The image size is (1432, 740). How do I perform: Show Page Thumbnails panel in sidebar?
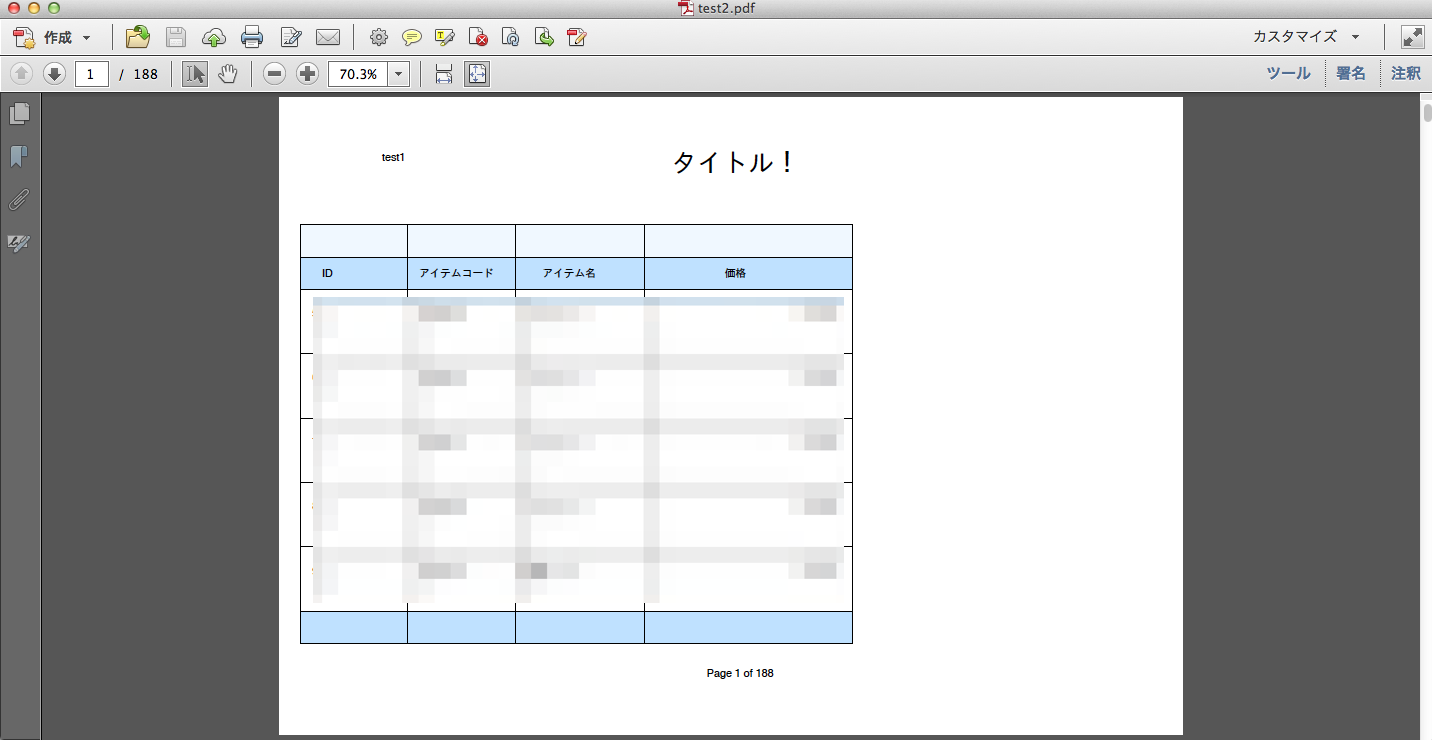pos(19,113)
